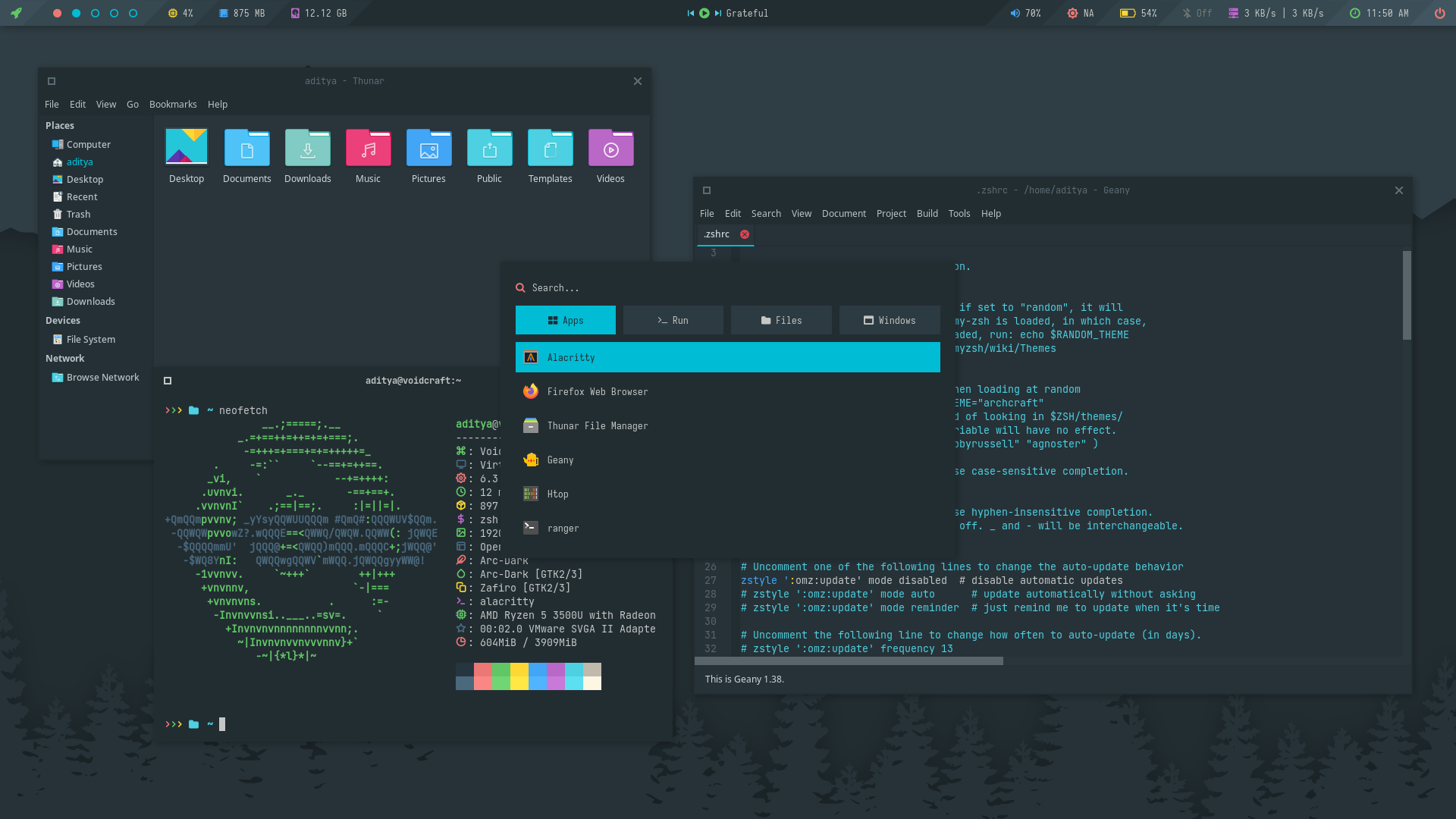
Task: Close the .zshrc tab in Geany
Action: coord(745,234)
